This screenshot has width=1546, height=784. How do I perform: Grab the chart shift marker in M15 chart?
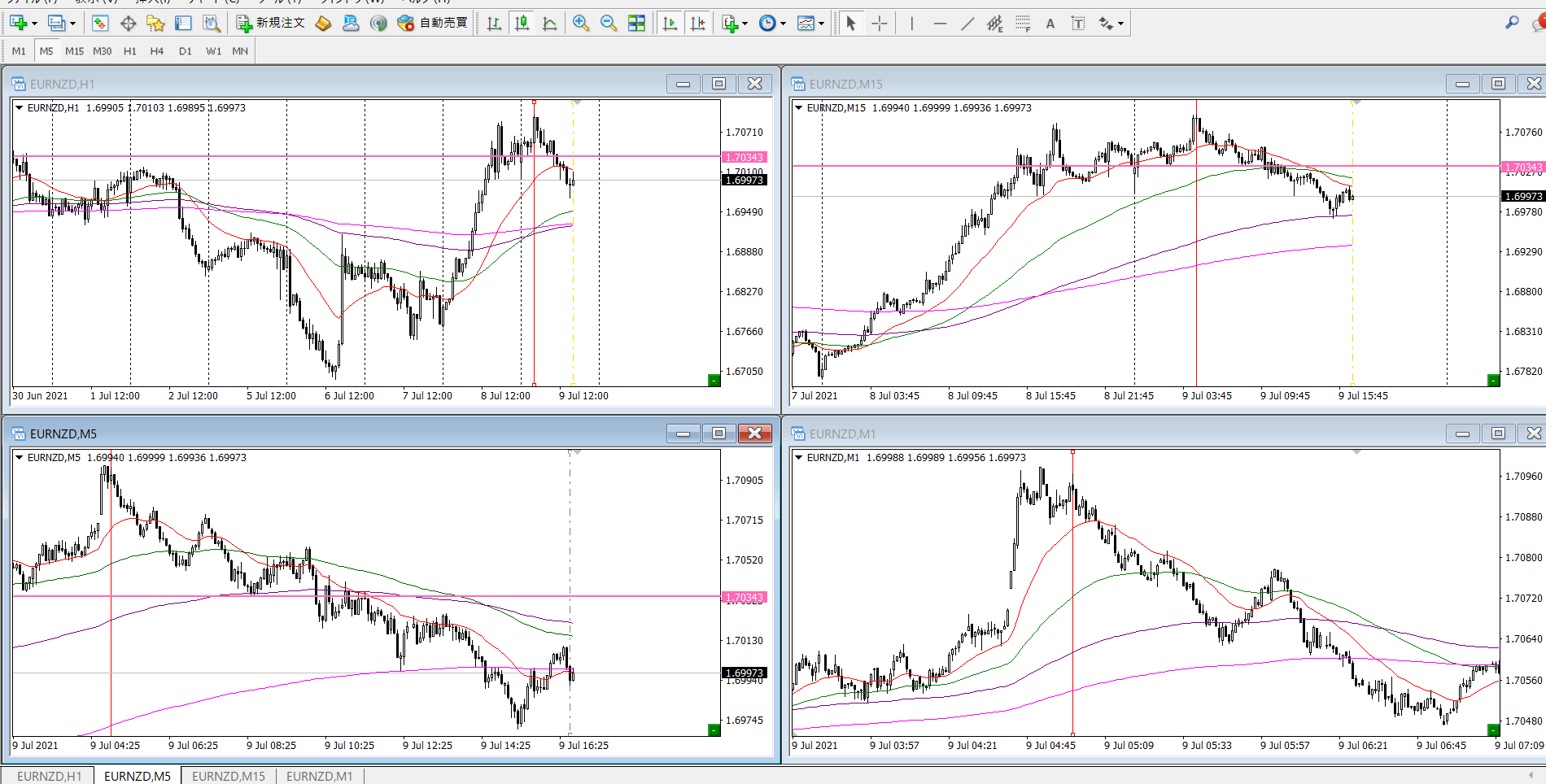click(x=1356, y=102)
